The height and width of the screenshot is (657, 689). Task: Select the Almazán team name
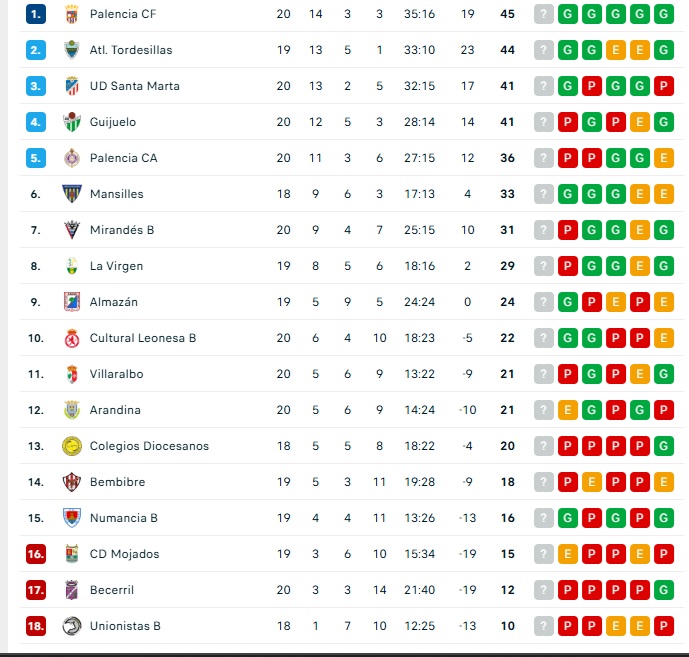point(114,302)
